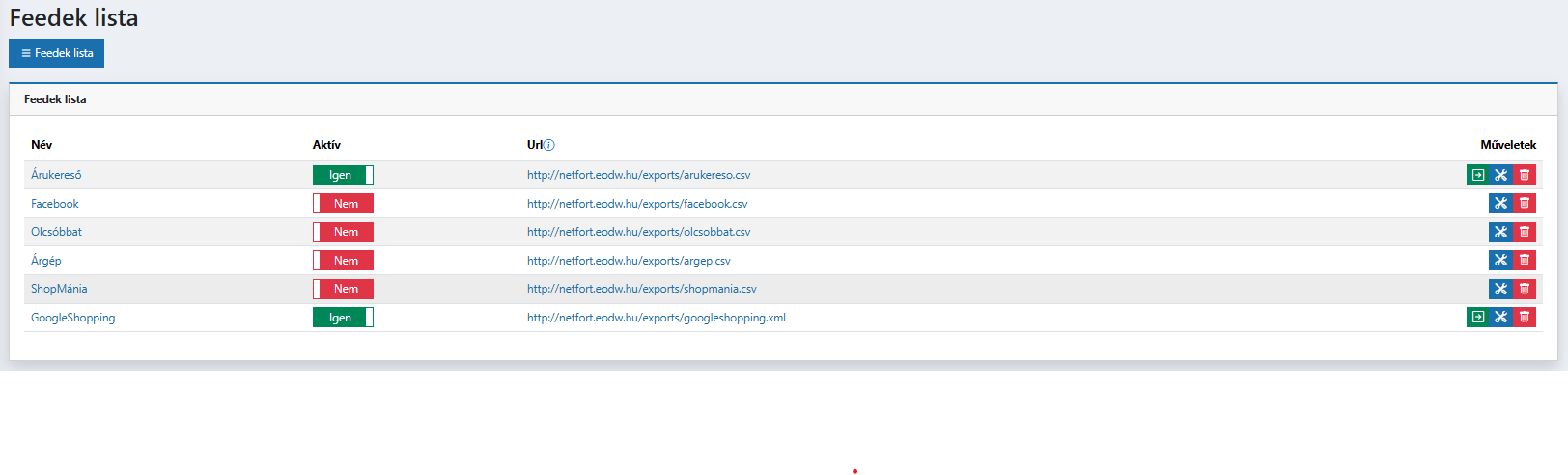This screenshot has width=1568, height=475.
Task: Click the green export icon for Árukereső
Action: pyautogui.click(x=1477, y=175)
